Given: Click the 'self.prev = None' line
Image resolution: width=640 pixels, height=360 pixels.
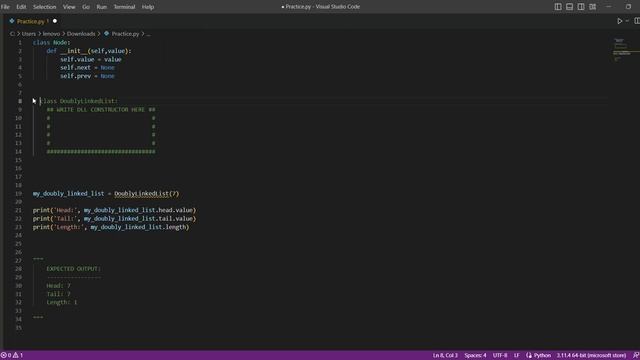Looking at the screenshot, I should (x=87, y=76).
